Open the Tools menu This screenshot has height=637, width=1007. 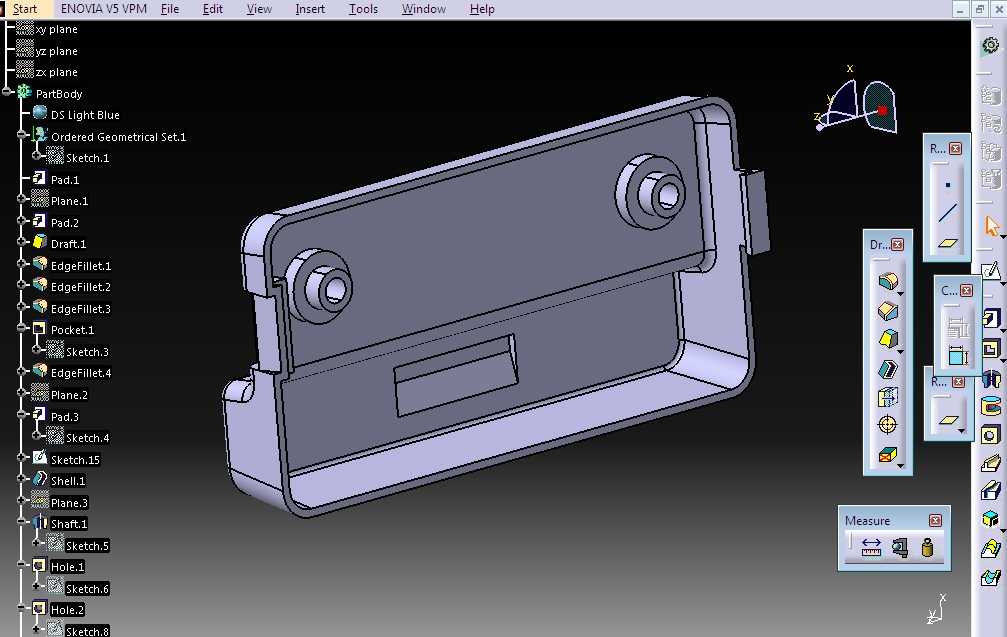[x=363, y=9]
